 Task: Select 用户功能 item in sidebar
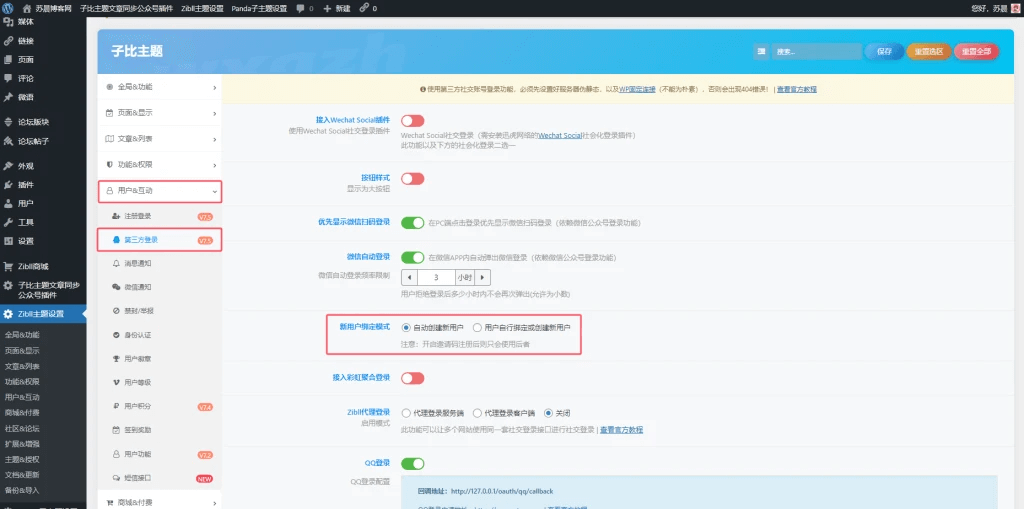pos(159,454)
